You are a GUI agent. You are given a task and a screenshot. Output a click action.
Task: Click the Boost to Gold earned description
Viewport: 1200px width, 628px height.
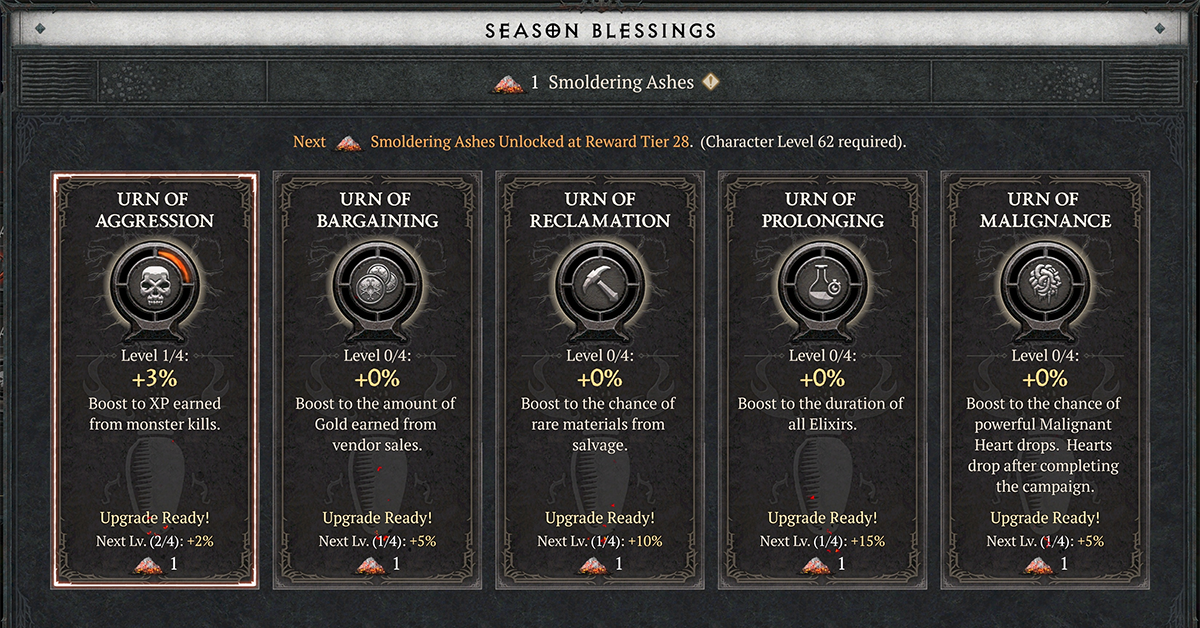click(x=377, y=424)
